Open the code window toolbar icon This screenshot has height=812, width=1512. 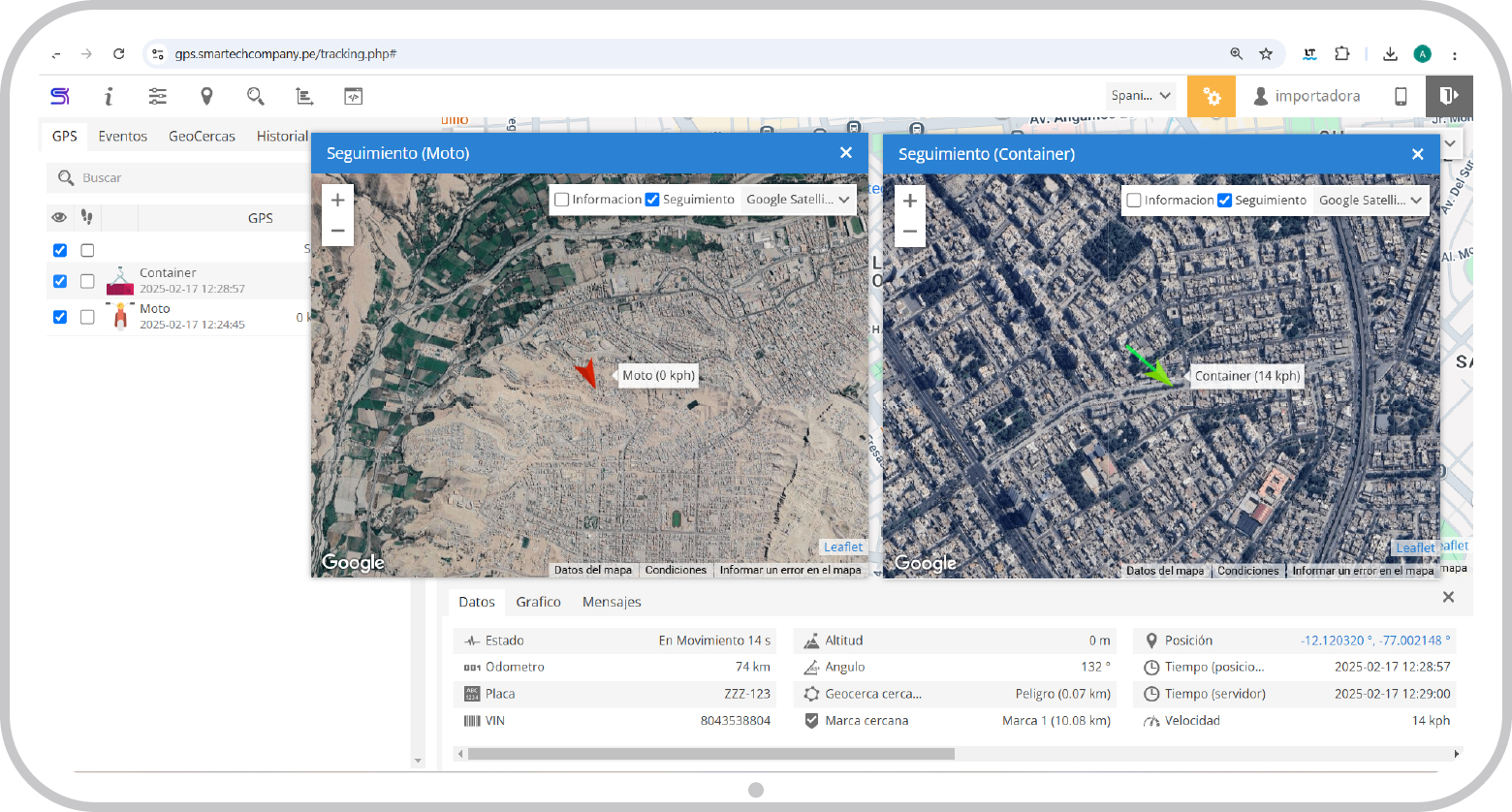tap(353, 96)
